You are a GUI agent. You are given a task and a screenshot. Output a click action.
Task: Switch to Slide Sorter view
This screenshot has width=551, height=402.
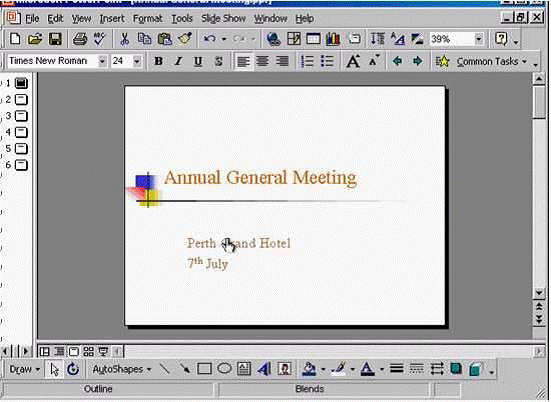[x=88, y=351]
